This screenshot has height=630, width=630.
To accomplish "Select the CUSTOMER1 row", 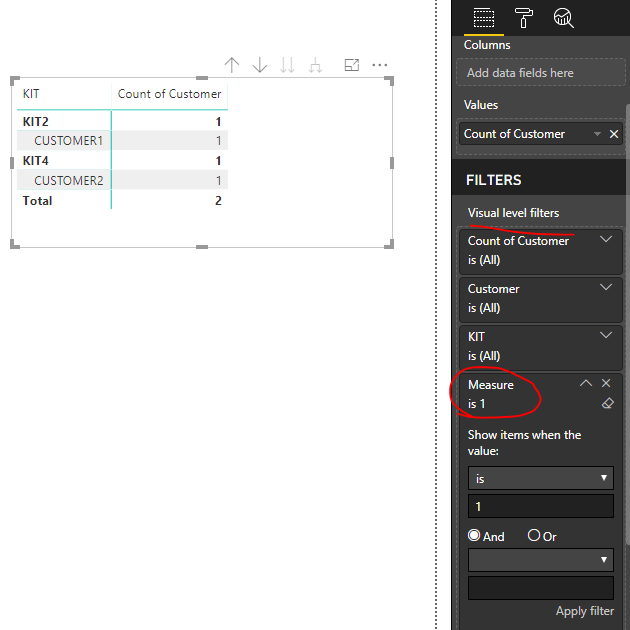I will (x=122, y=141).
